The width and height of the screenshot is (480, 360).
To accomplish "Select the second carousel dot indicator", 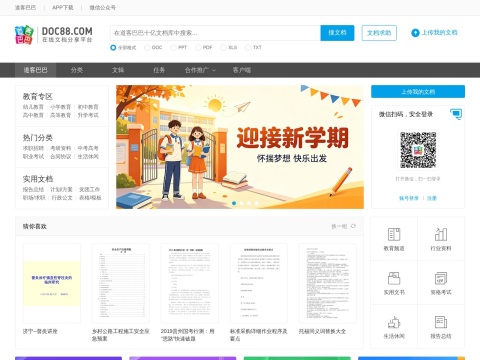I will (241, 203).
